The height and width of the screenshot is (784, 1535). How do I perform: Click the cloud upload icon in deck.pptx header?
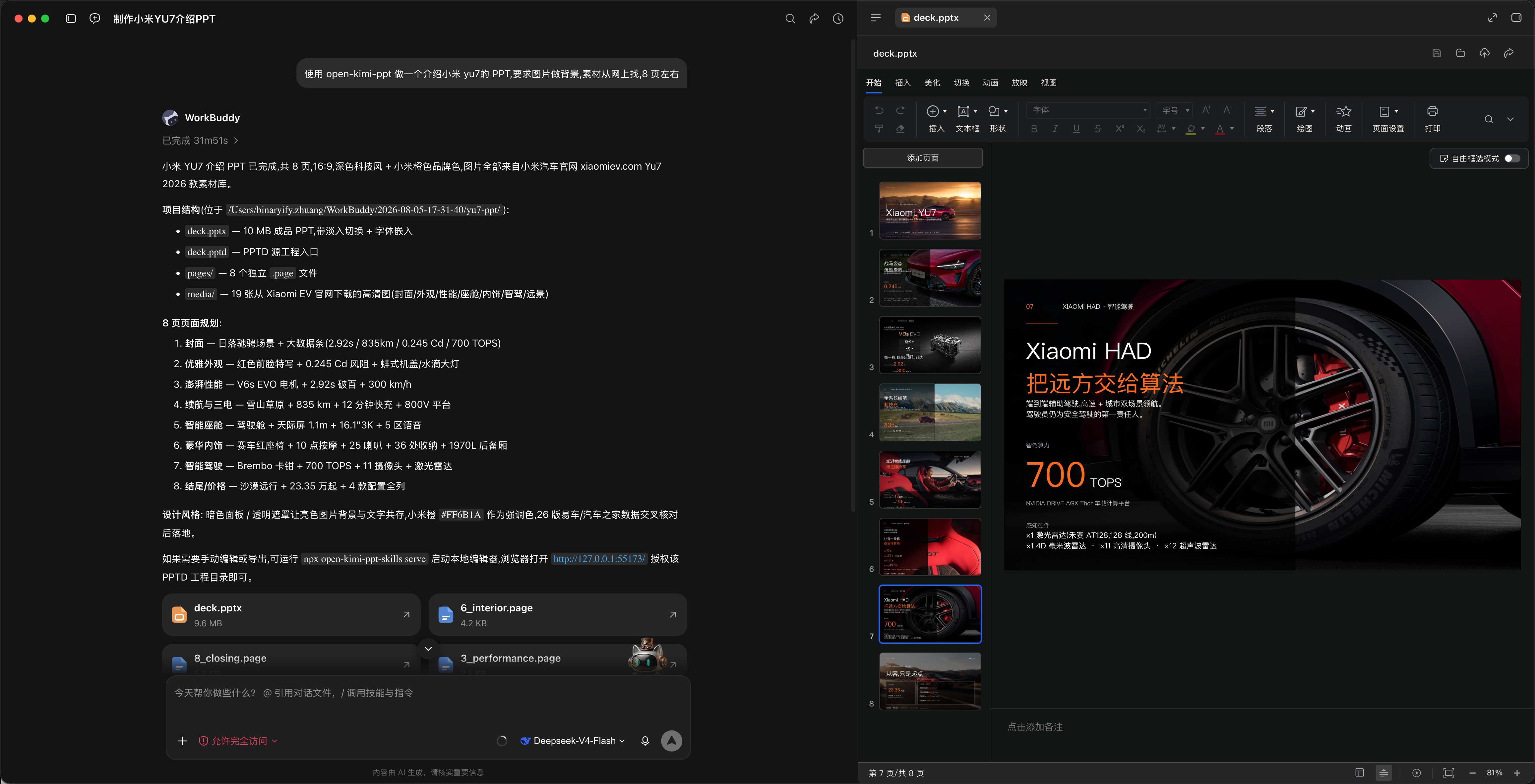click(x=1484, y=53)
